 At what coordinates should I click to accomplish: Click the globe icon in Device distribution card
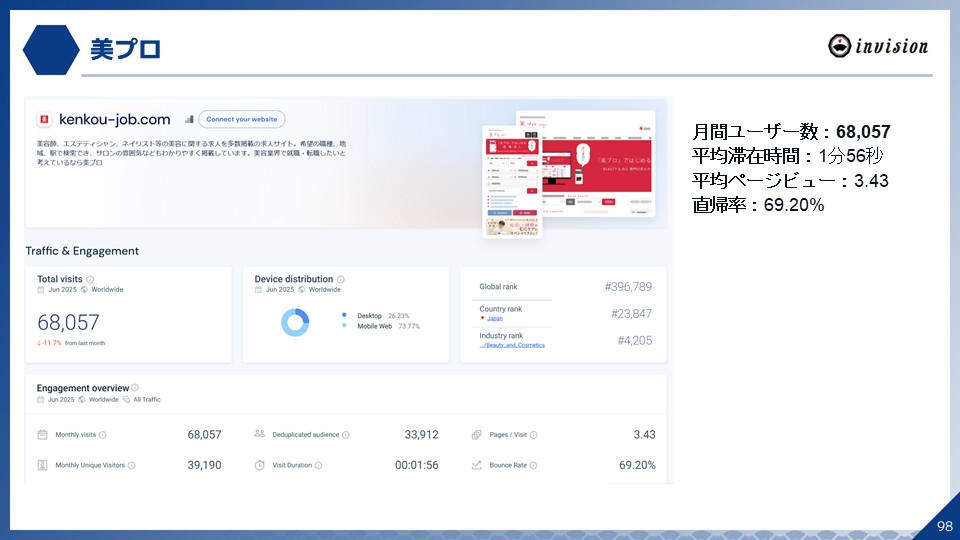(302, 290)
